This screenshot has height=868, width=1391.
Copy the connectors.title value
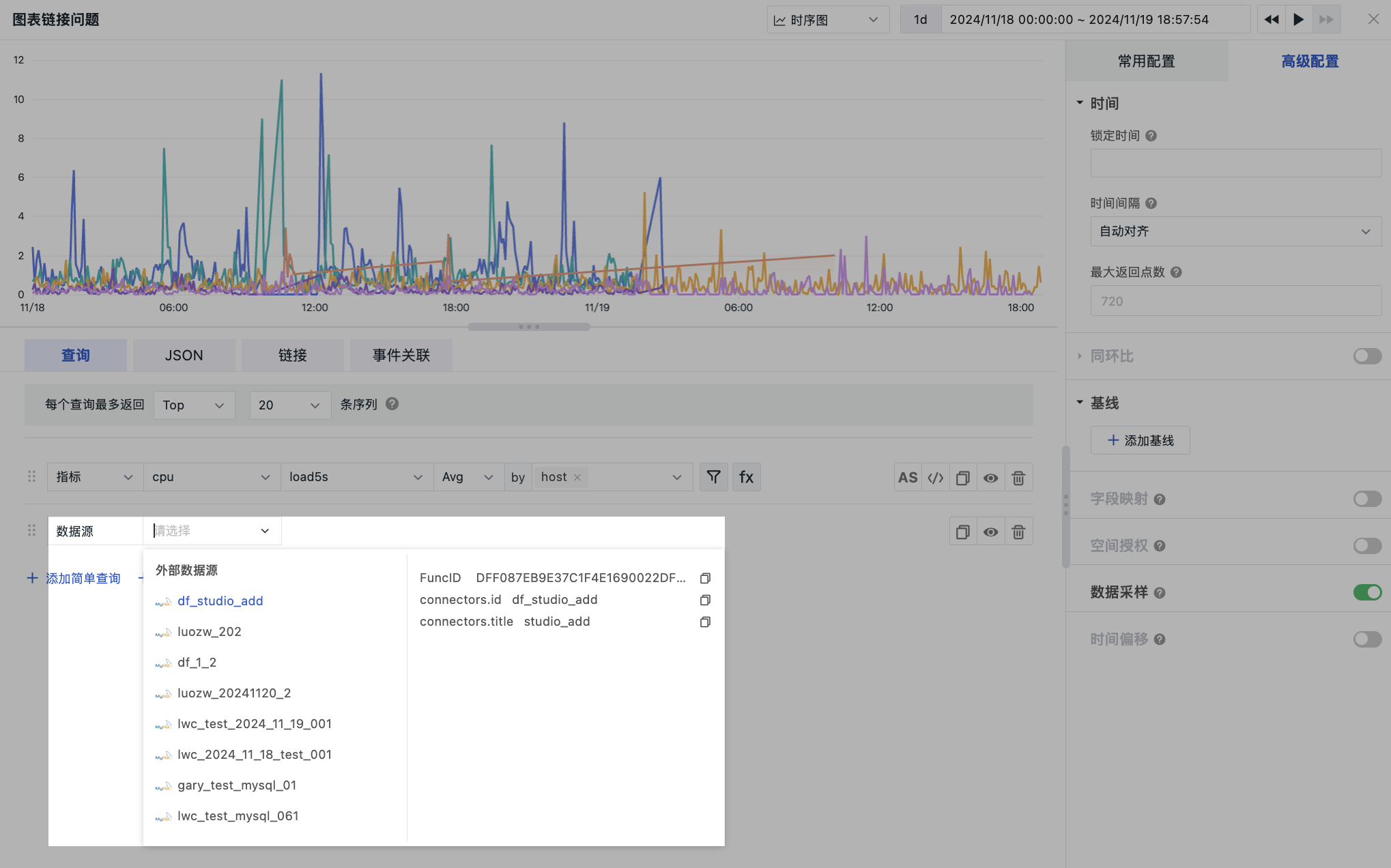(705, 622)
